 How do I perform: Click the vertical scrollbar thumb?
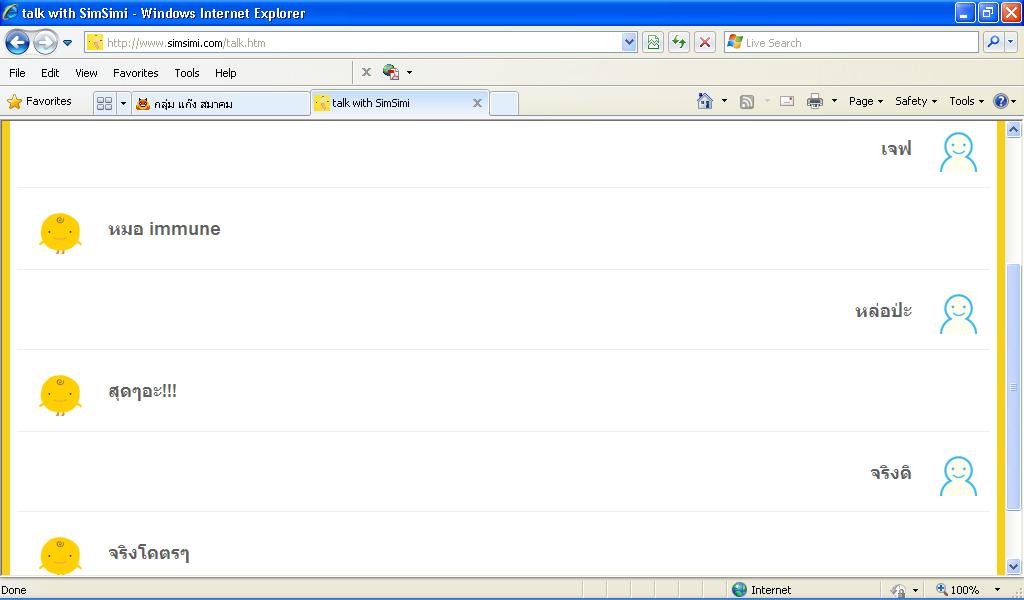[1014, 387]
